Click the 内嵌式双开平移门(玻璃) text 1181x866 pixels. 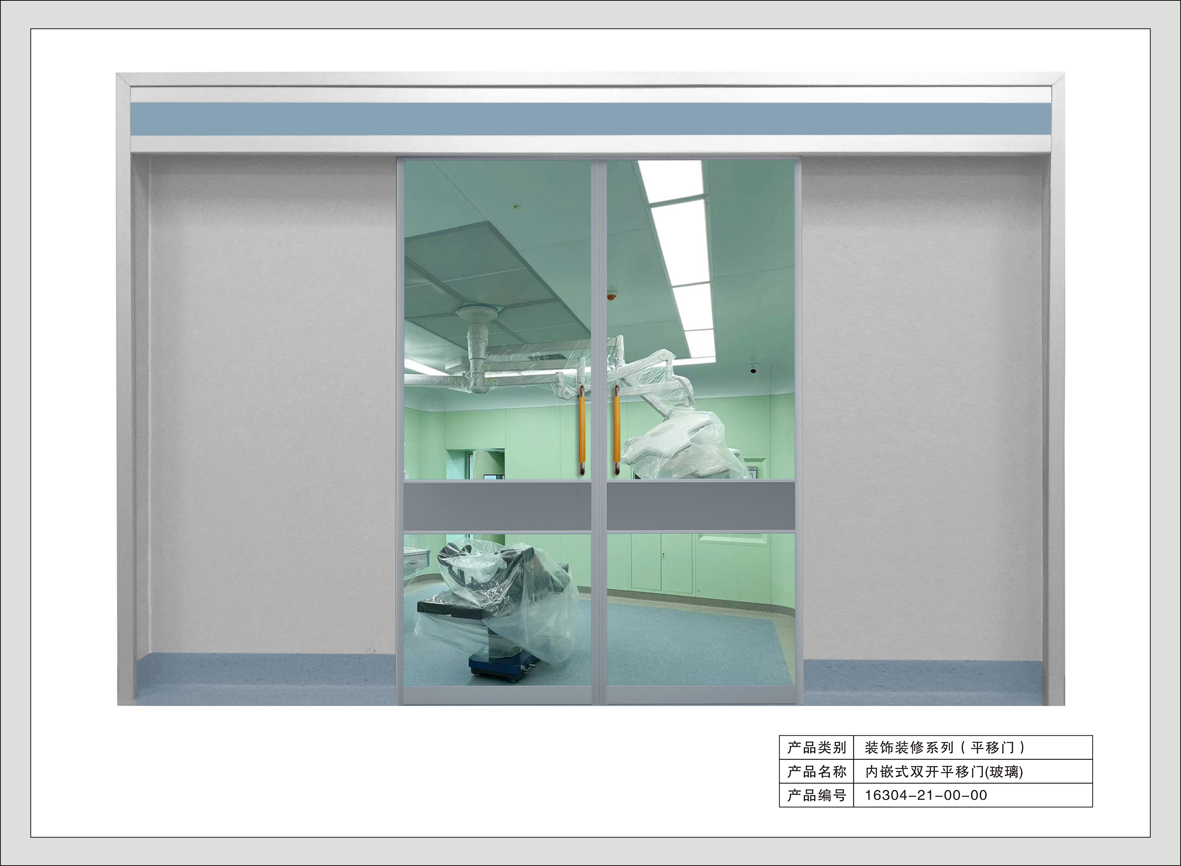[943, 771]
